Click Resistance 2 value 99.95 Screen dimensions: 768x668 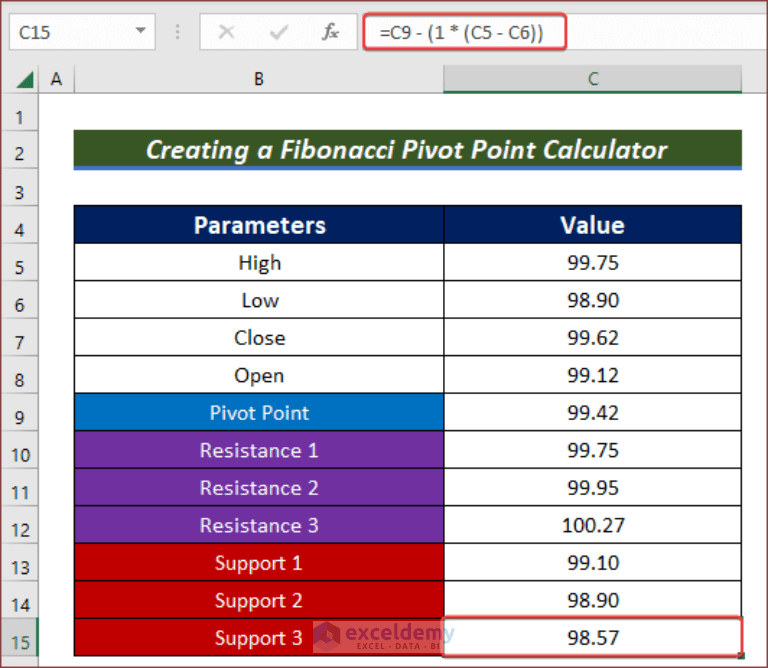tap(593, 488)
